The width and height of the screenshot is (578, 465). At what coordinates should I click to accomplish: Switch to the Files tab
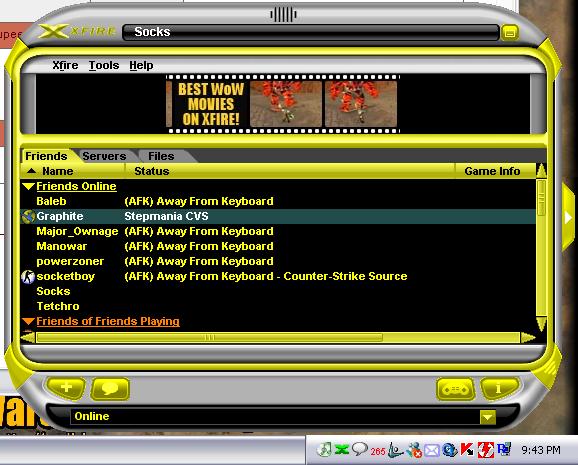161,156
